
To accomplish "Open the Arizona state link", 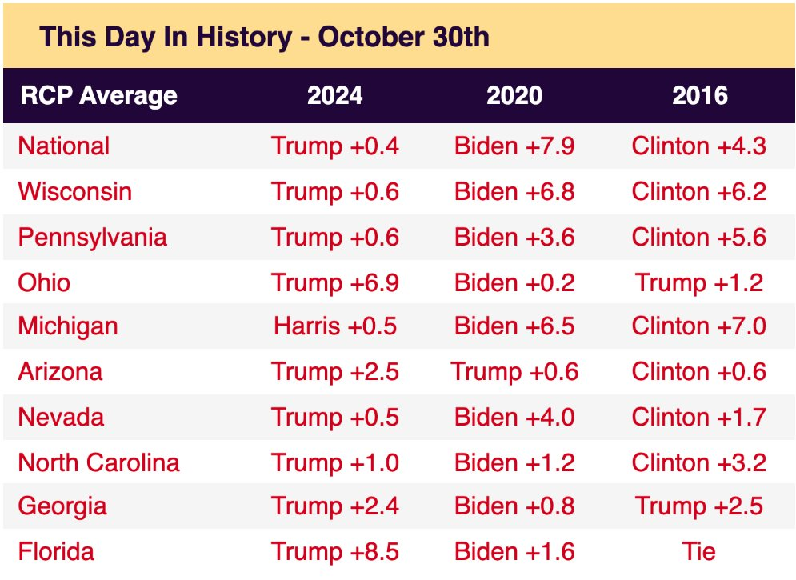I will click(x=60, y=372).
